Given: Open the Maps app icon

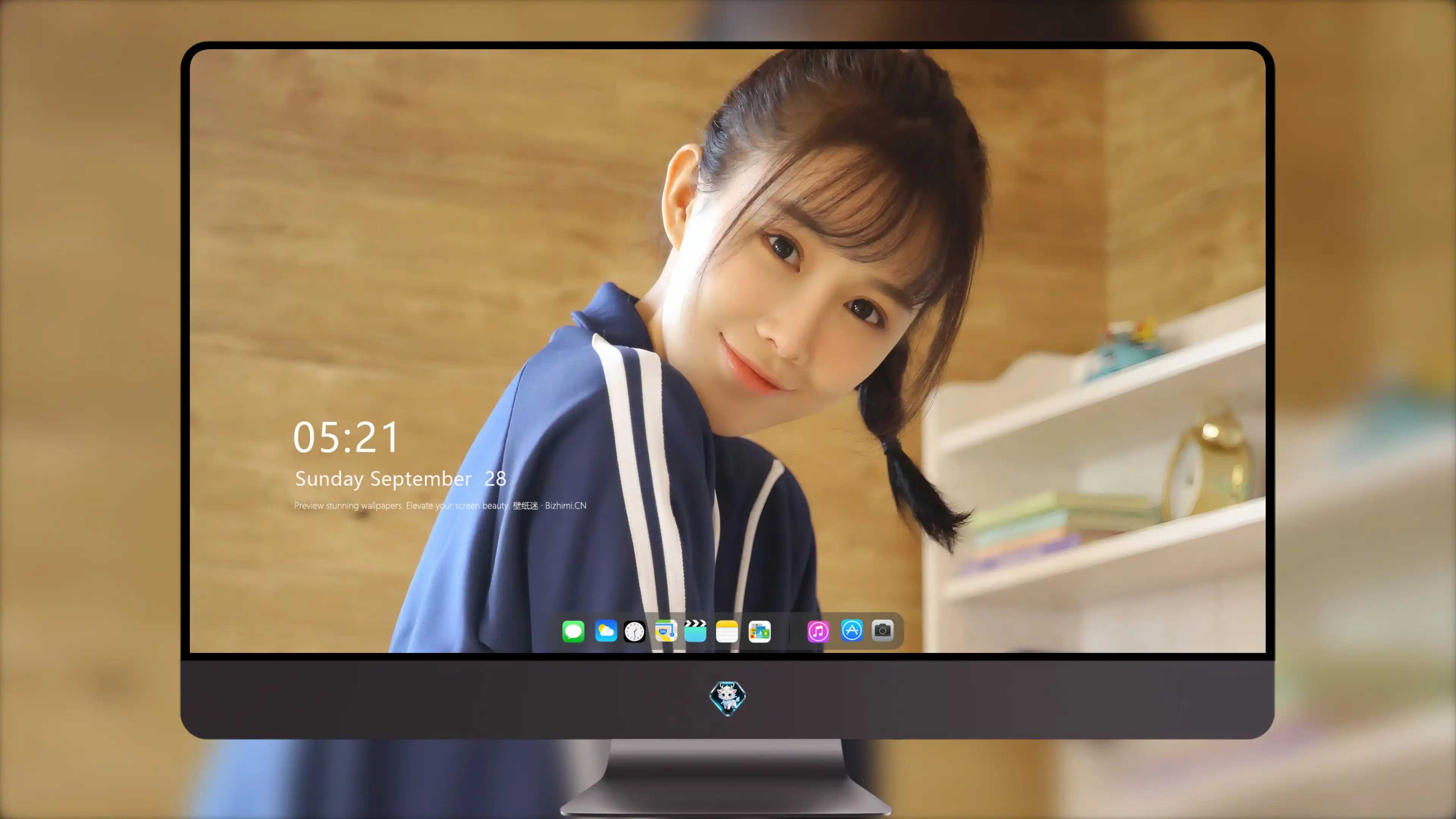Looking at the screenshot, I should [666, 631].
